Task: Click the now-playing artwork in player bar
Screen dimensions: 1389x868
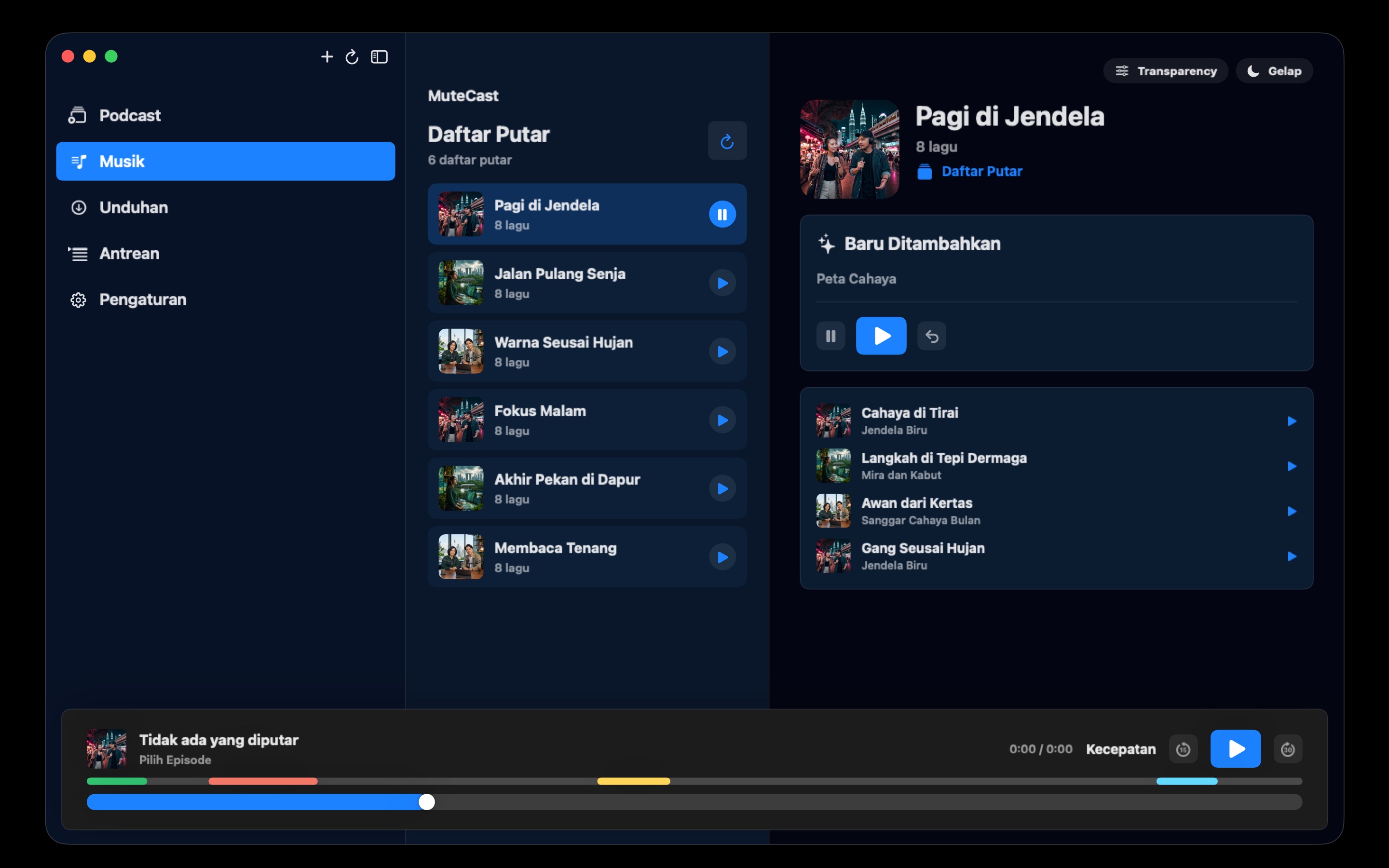Action: click(106, 748)
